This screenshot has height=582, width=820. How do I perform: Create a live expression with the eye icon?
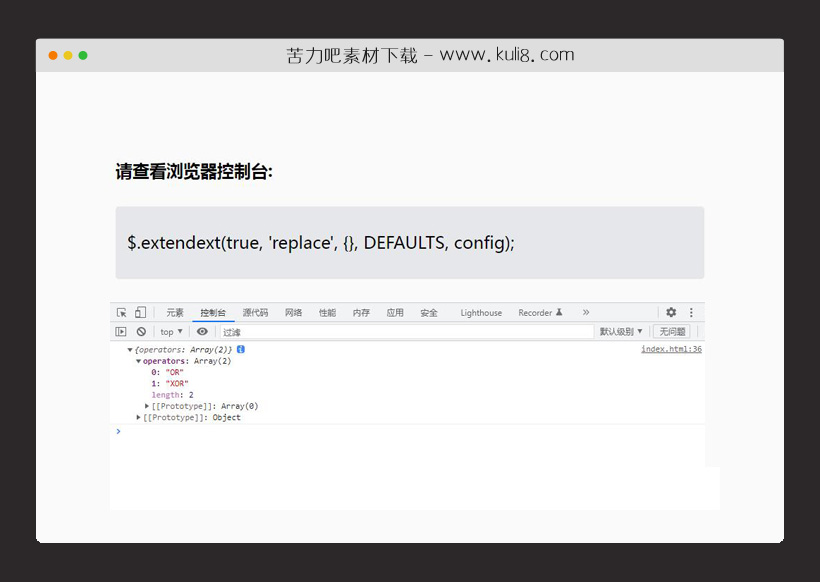pos(201,332)
